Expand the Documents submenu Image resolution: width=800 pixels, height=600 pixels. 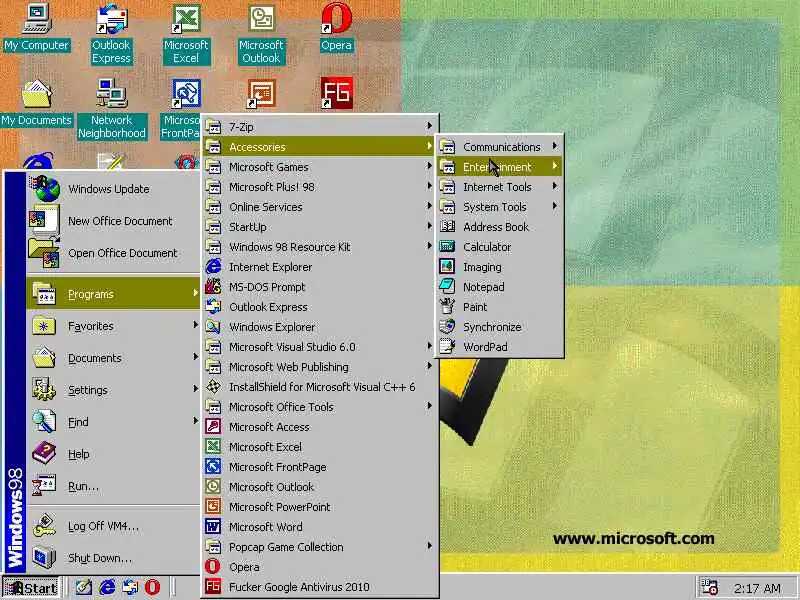point(113,358)
